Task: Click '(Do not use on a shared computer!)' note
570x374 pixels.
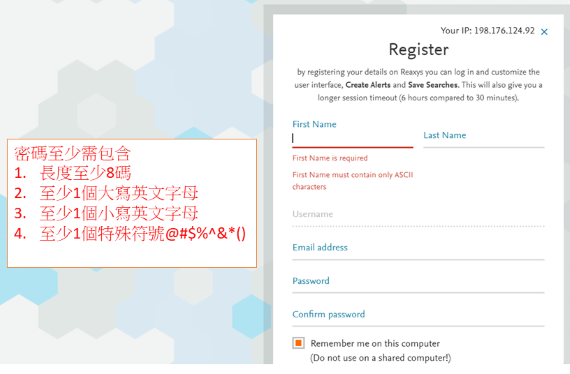Action: click(x=380, y=358)
